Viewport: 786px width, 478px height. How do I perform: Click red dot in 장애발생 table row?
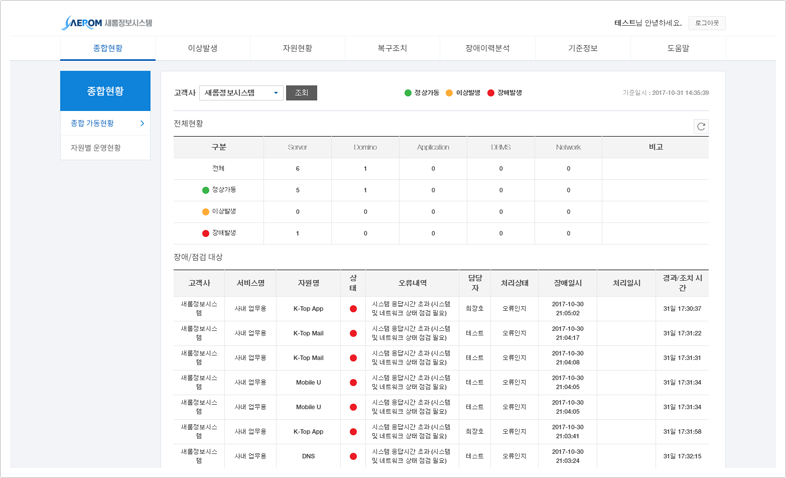pyautogui.click(x=205, y=234)
